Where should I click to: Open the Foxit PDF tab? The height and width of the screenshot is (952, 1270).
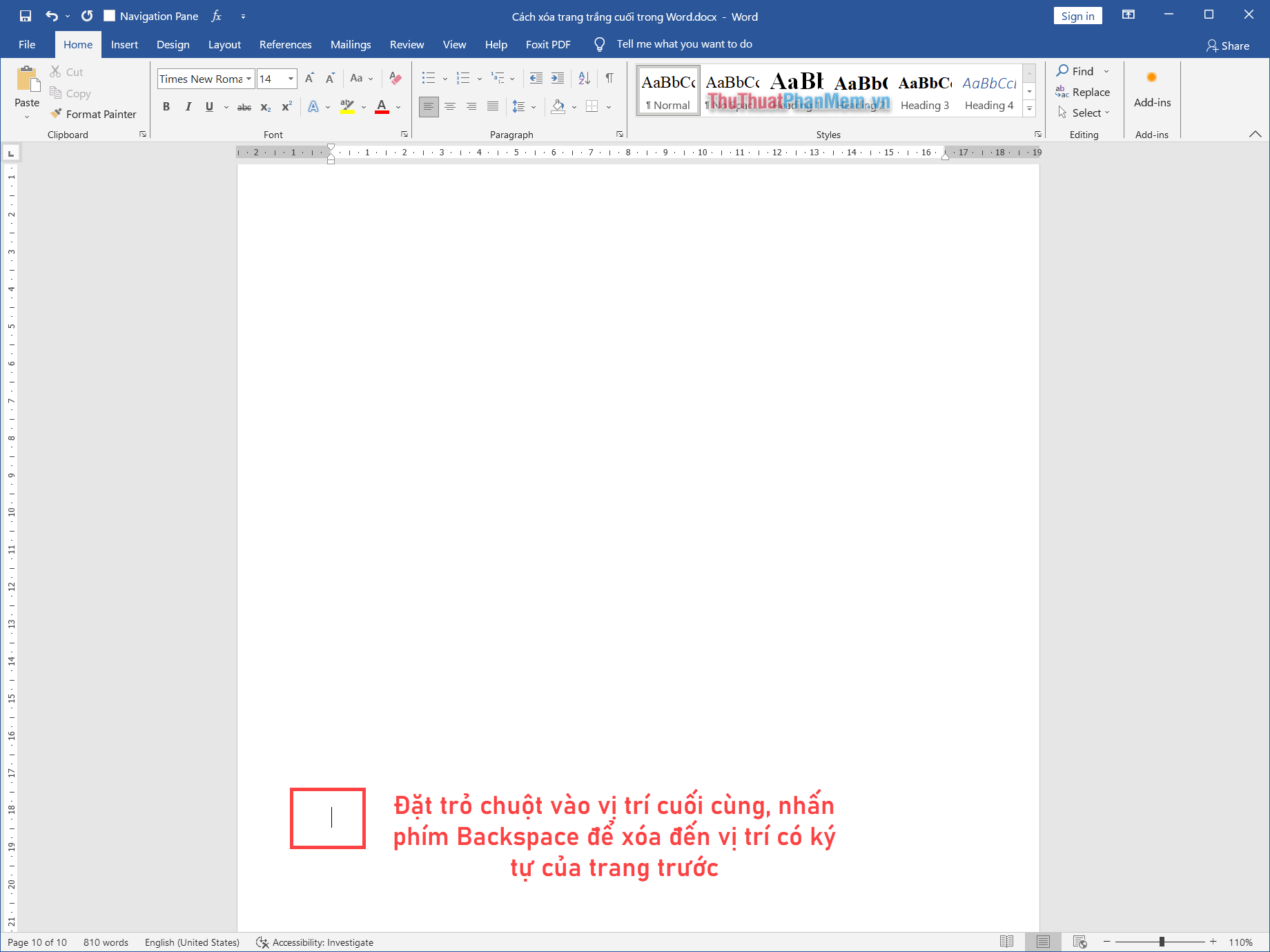click(x=548, y=44)
